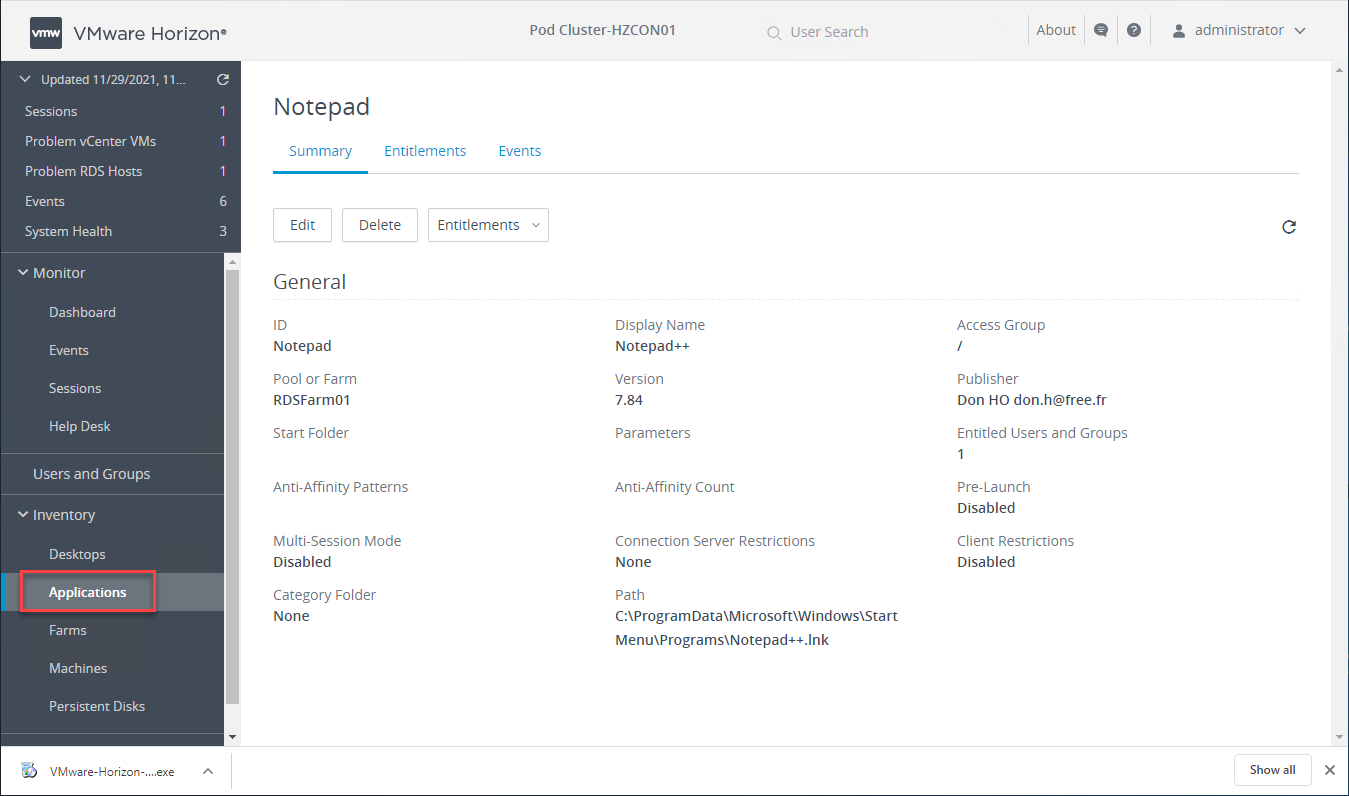The height and width of the screenshot is (796, 1349).
Task: Click the sidebar vertical scrollbar
Action: coord(233,485)
